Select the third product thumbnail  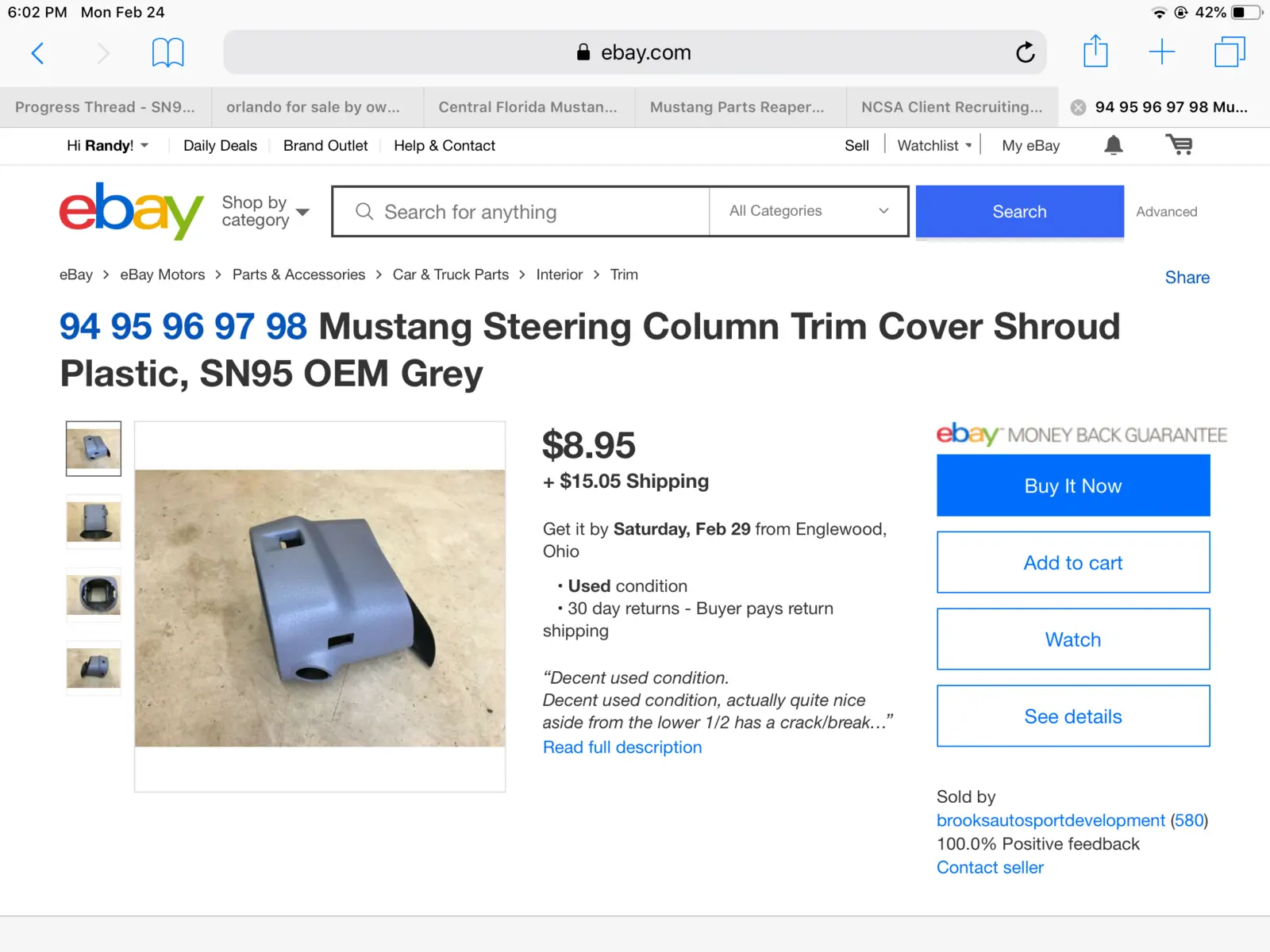(94, 595)
